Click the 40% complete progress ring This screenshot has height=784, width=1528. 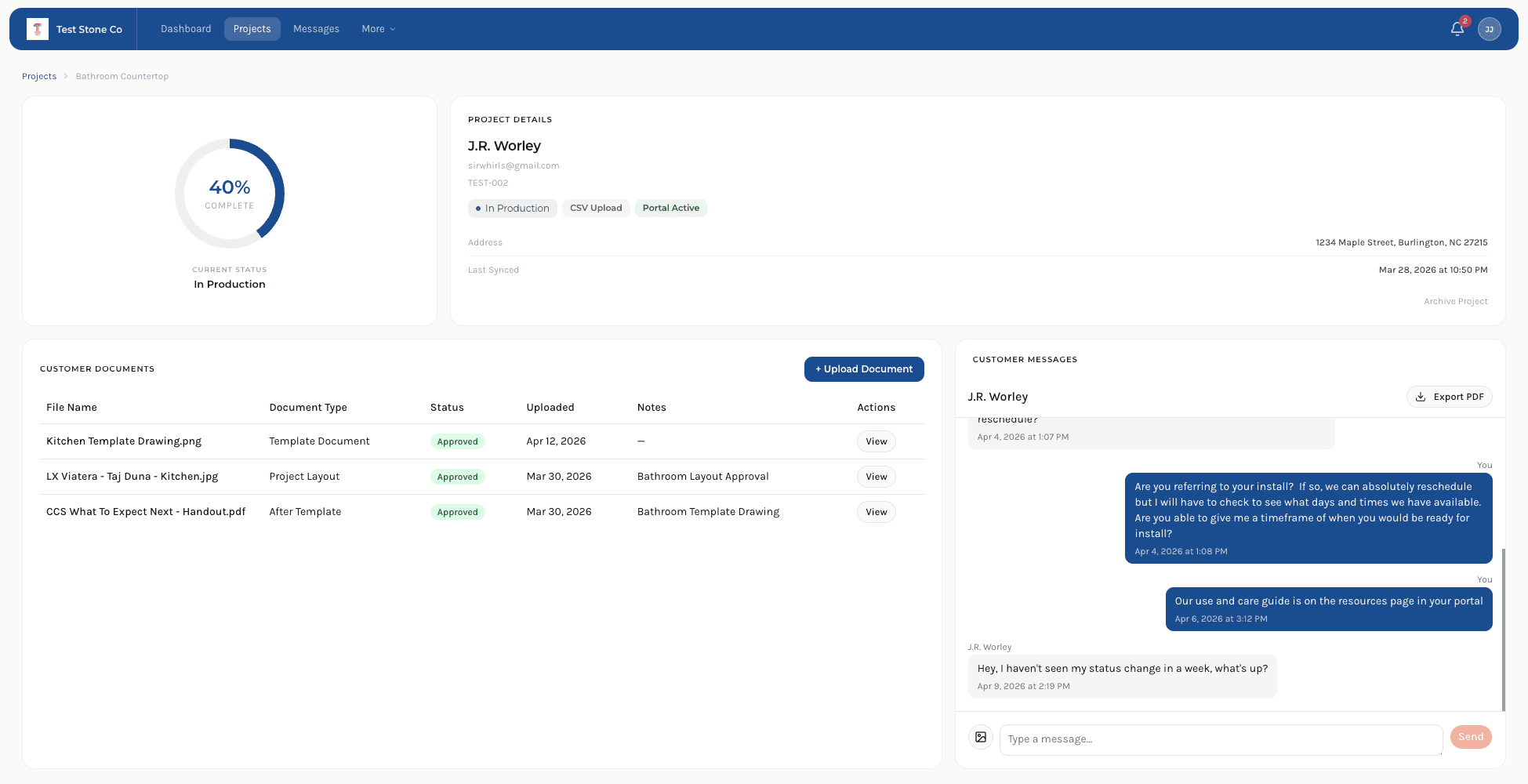tap(230, 194)
